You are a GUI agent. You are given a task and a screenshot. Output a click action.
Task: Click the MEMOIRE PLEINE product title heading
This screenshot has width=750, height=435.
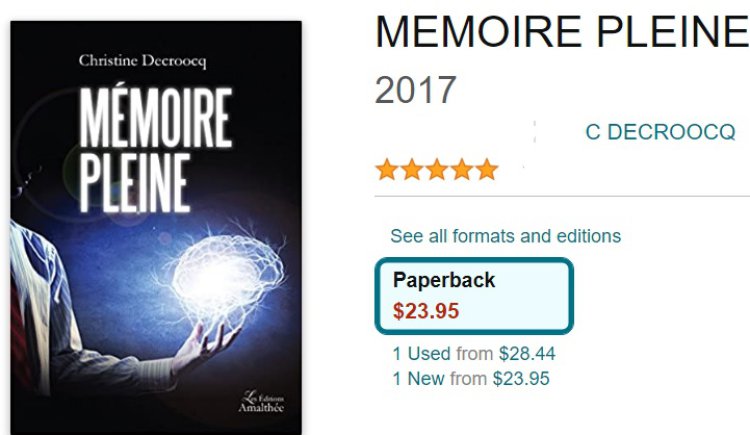click(x=562, y=32)
